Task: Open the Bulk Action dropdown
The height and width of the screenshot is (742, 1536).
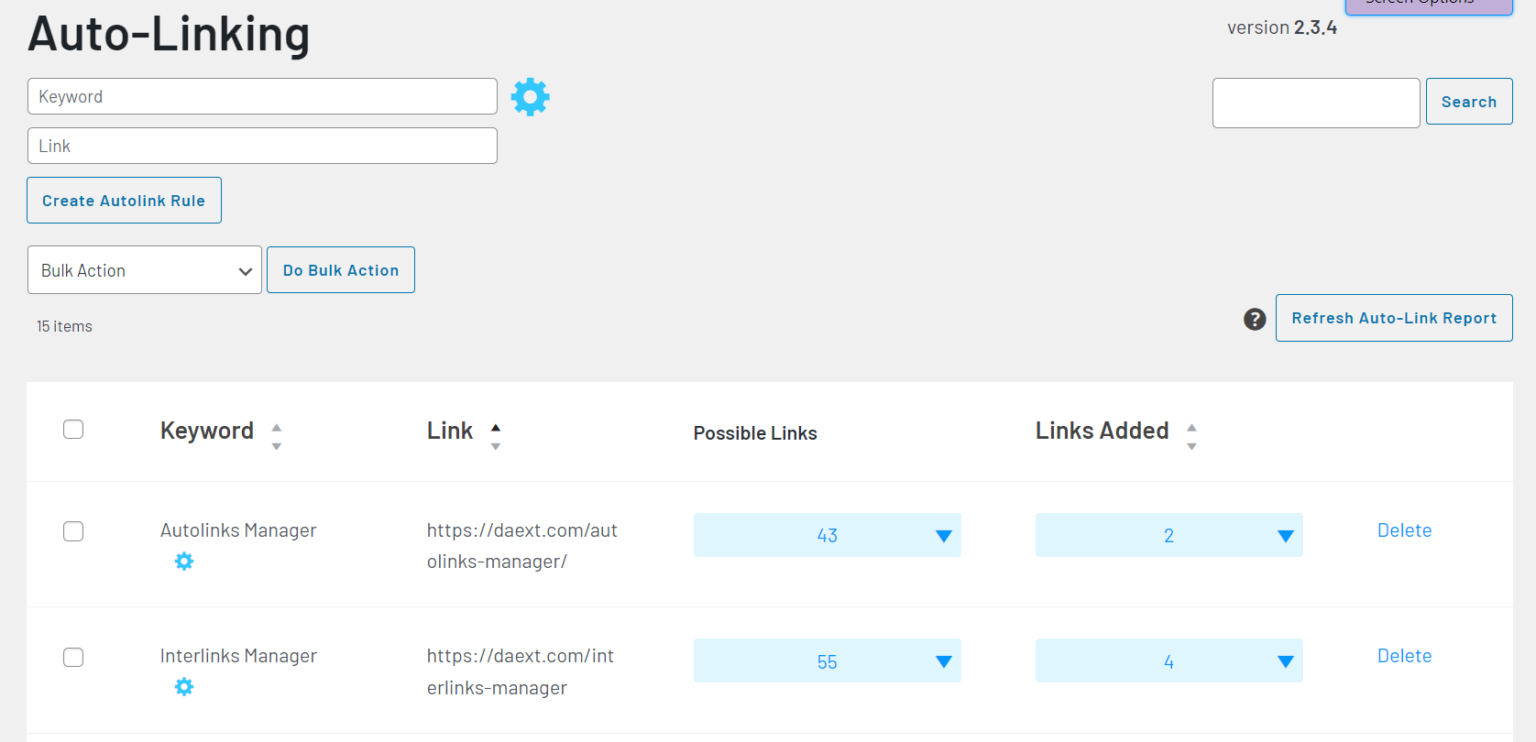Action: click(x=144, y=269)
